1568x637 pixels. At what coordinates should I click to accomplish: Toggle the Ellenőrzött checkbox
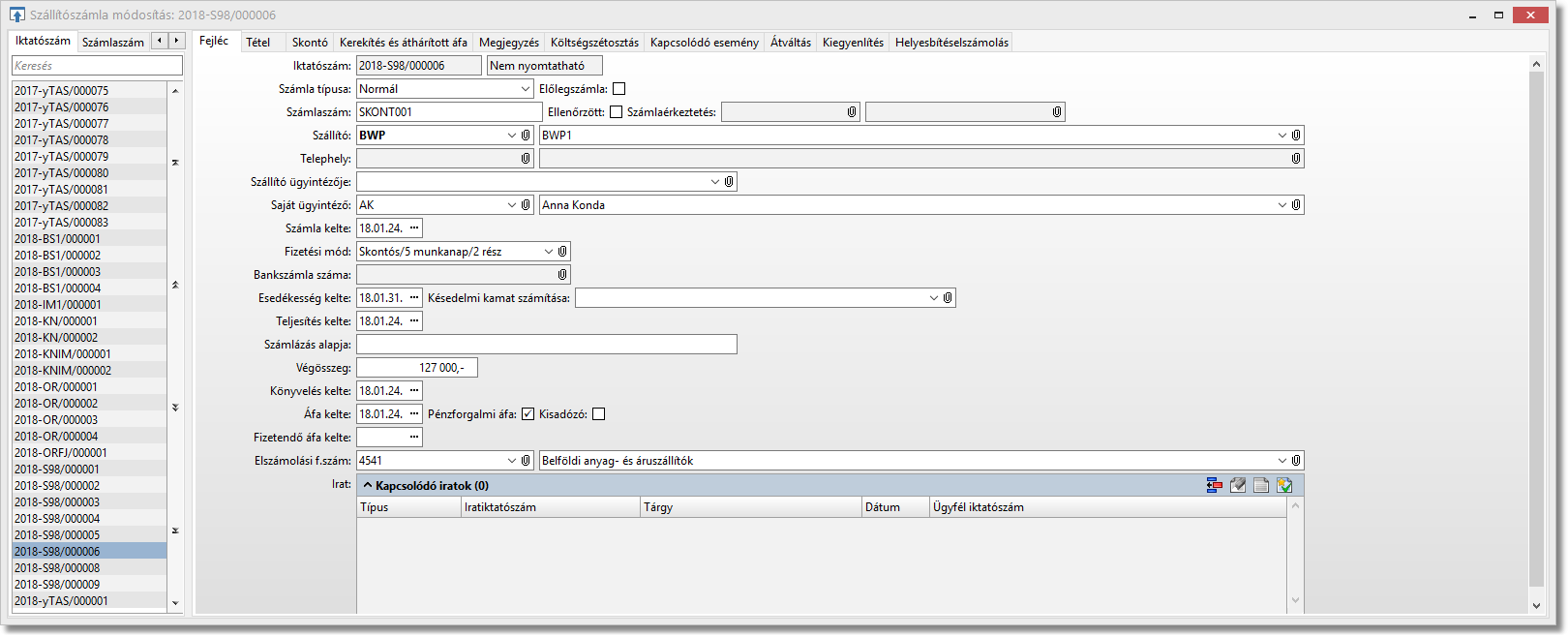click(x=616, y=112)
